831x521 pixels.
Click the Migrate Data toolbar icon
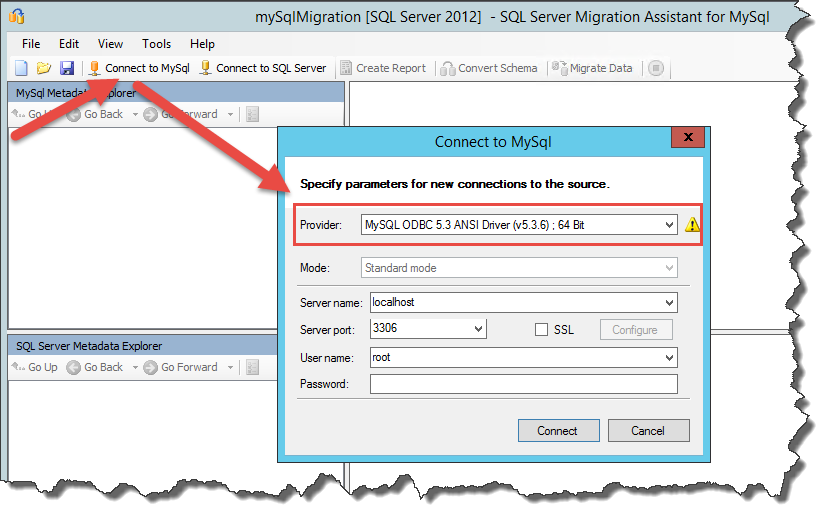click(560, 68)
